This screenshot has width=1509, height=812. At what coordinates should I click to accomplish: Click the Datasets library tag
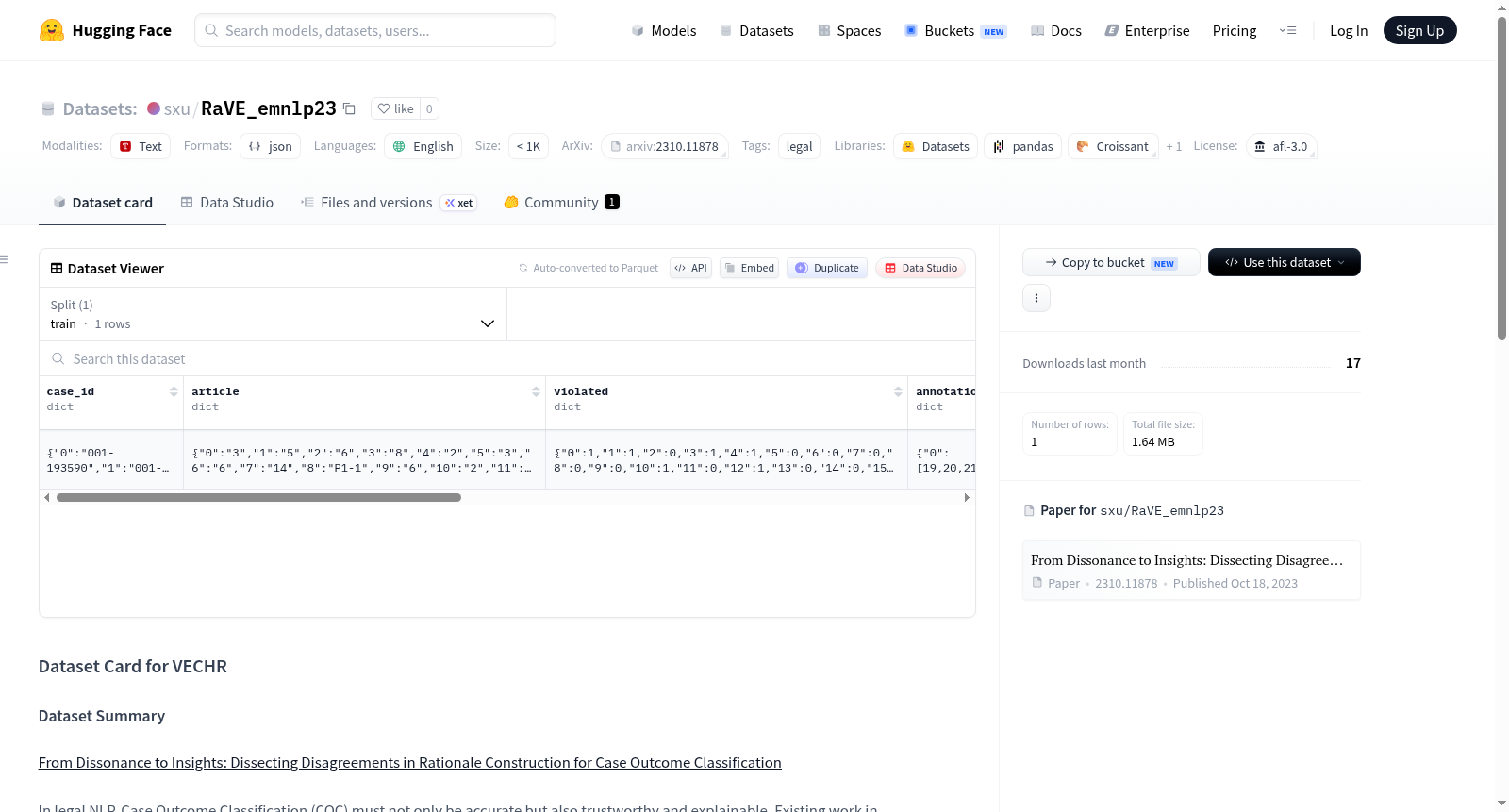coord(936,146)
